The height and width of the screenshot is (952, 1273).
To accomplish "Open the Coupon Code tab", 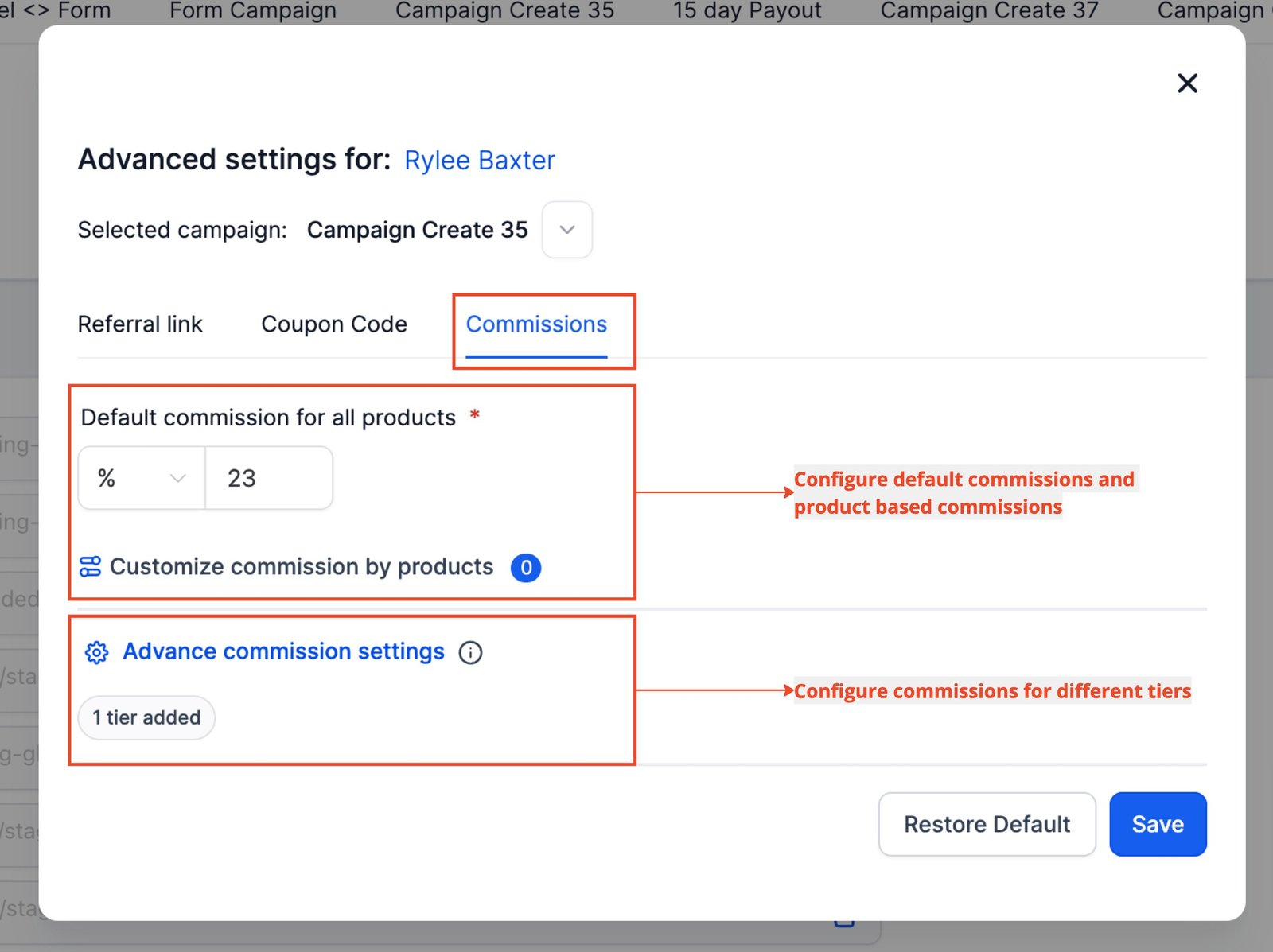I will click(334, 324).
